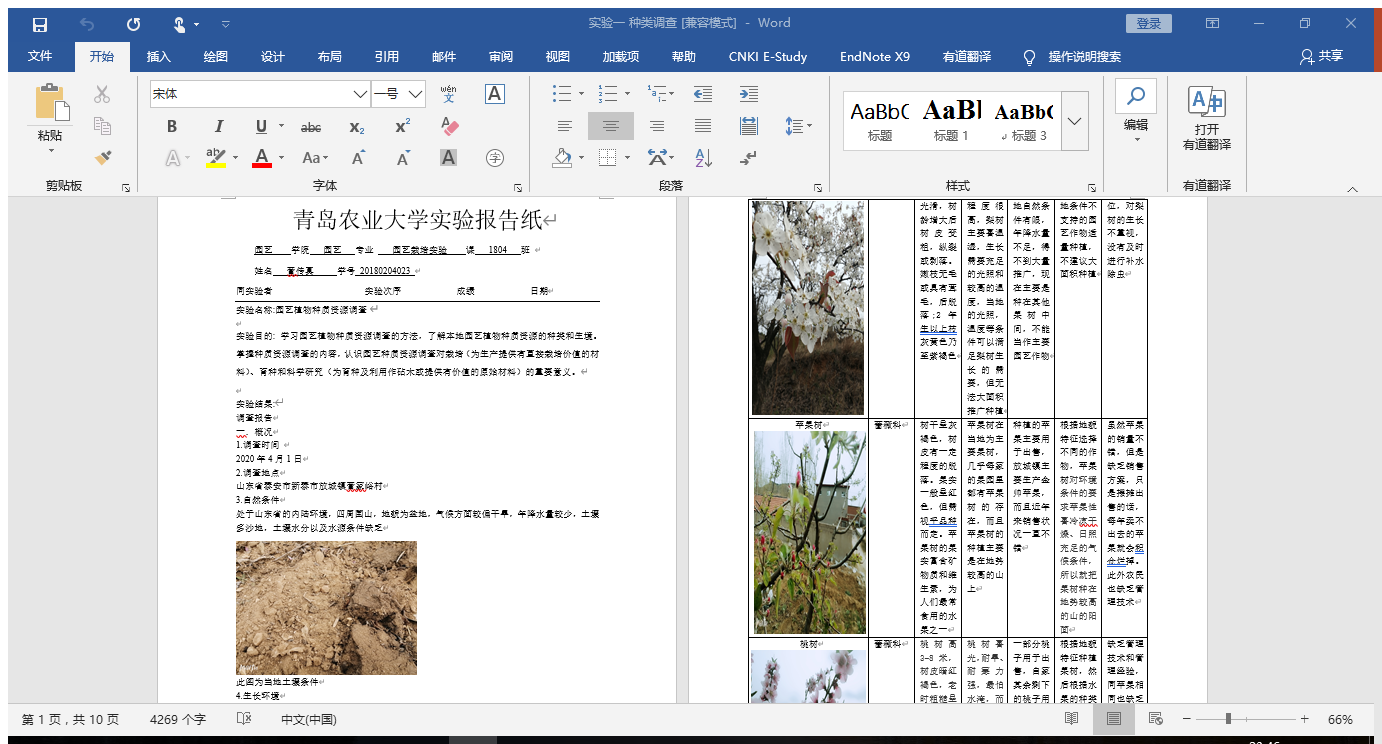Click the red font color swatch
Viewport: 1382px width, 744px height.
click(262, 158)
